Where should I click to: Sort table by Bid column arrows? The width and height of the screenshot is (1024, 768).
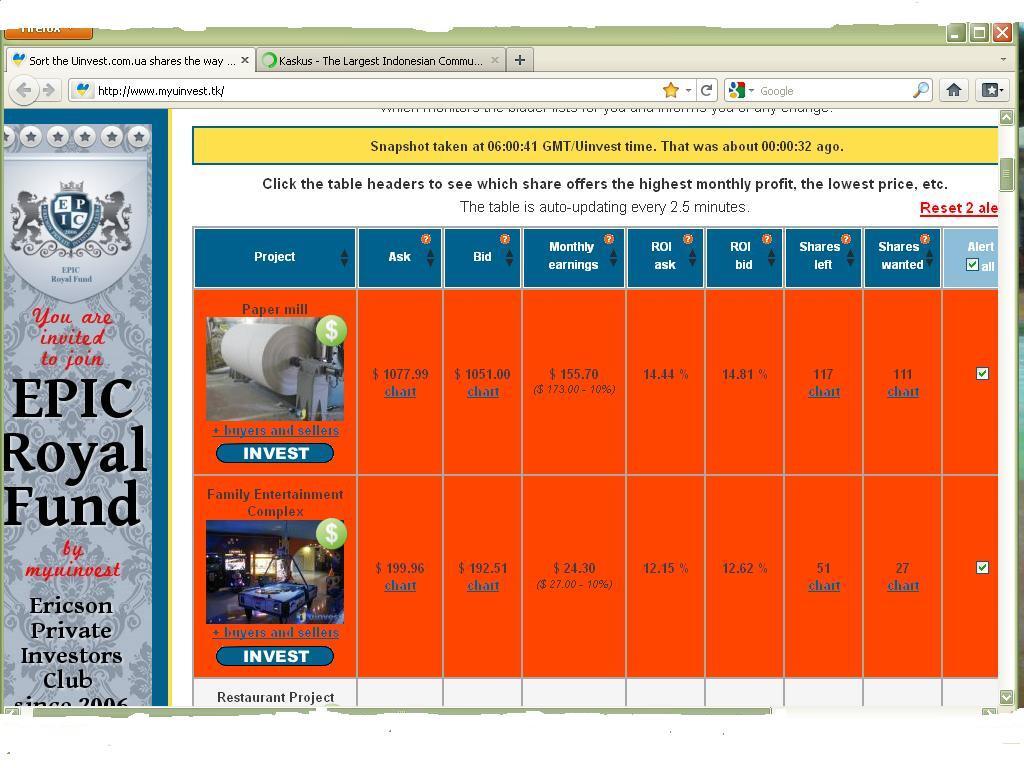[x=509, y=258]
